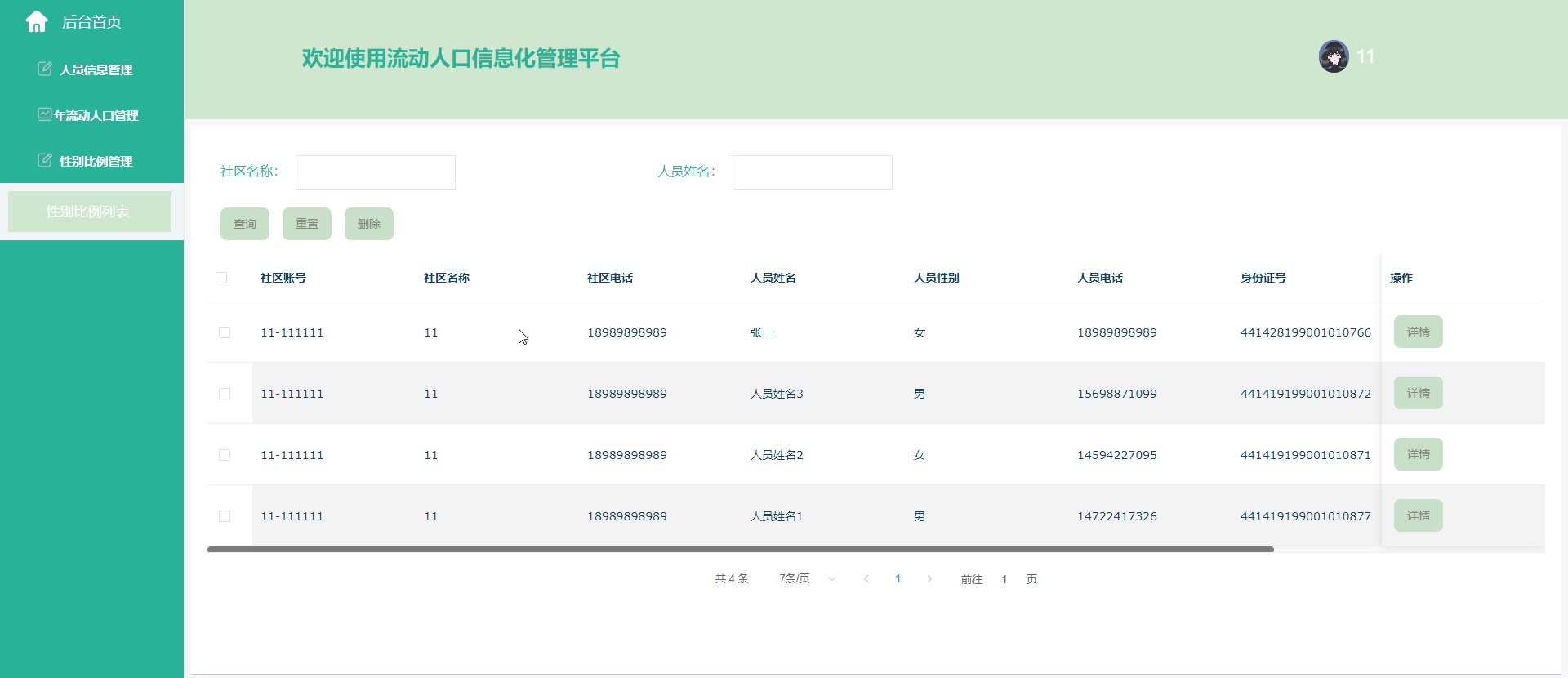The image size is (1568, 678).
Task: Click the chart icon next to 年流动人口管理
Action: pos(45,114)
